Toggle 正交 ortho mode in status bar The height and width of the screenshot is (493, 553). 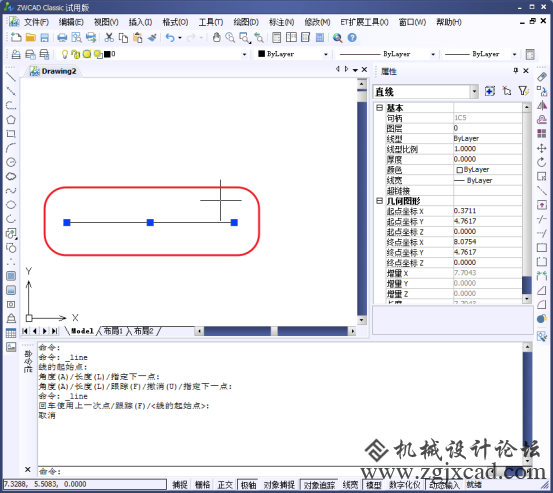tap(225, 485)
